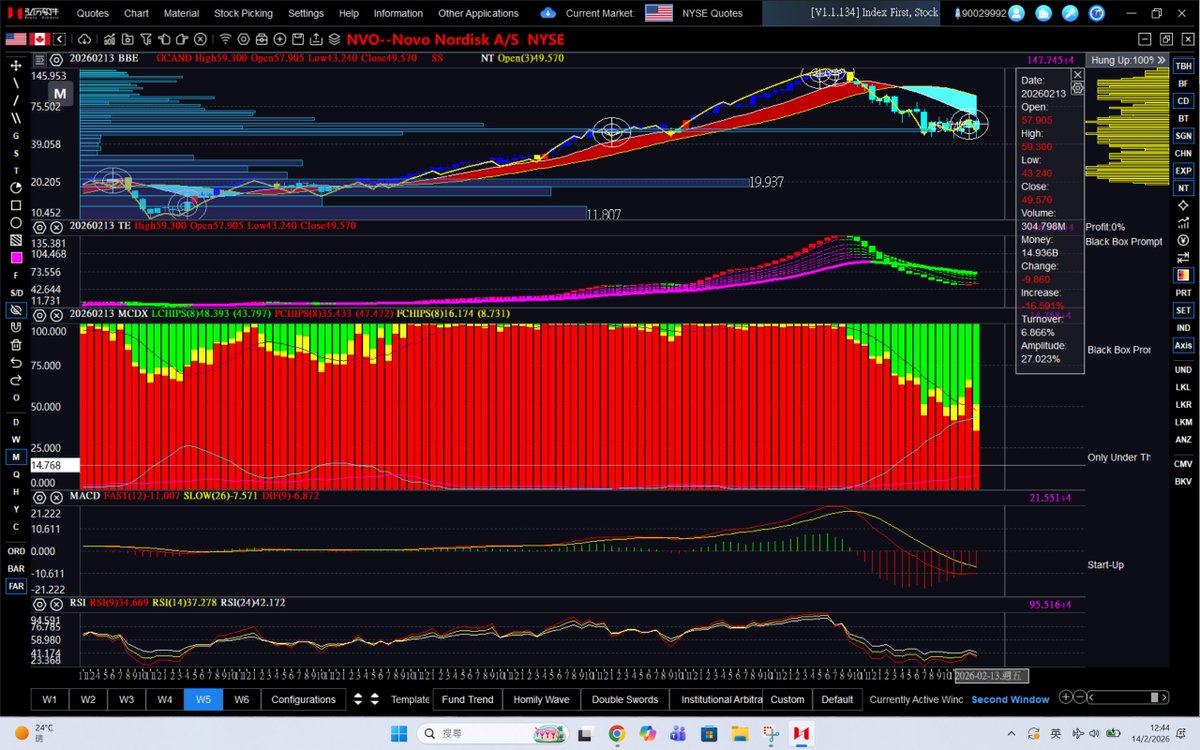This screenshot has width=1200, height=750.
Task: Click the up-down arrows next to Configurations
Action: coord(358,699)
